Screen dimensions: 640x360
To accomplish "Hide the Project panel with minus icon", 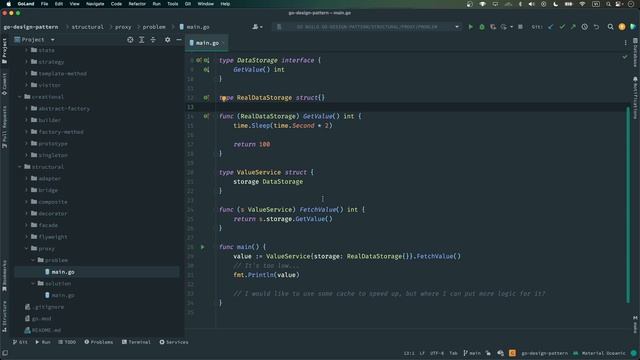I will click(x=179, y=40).
